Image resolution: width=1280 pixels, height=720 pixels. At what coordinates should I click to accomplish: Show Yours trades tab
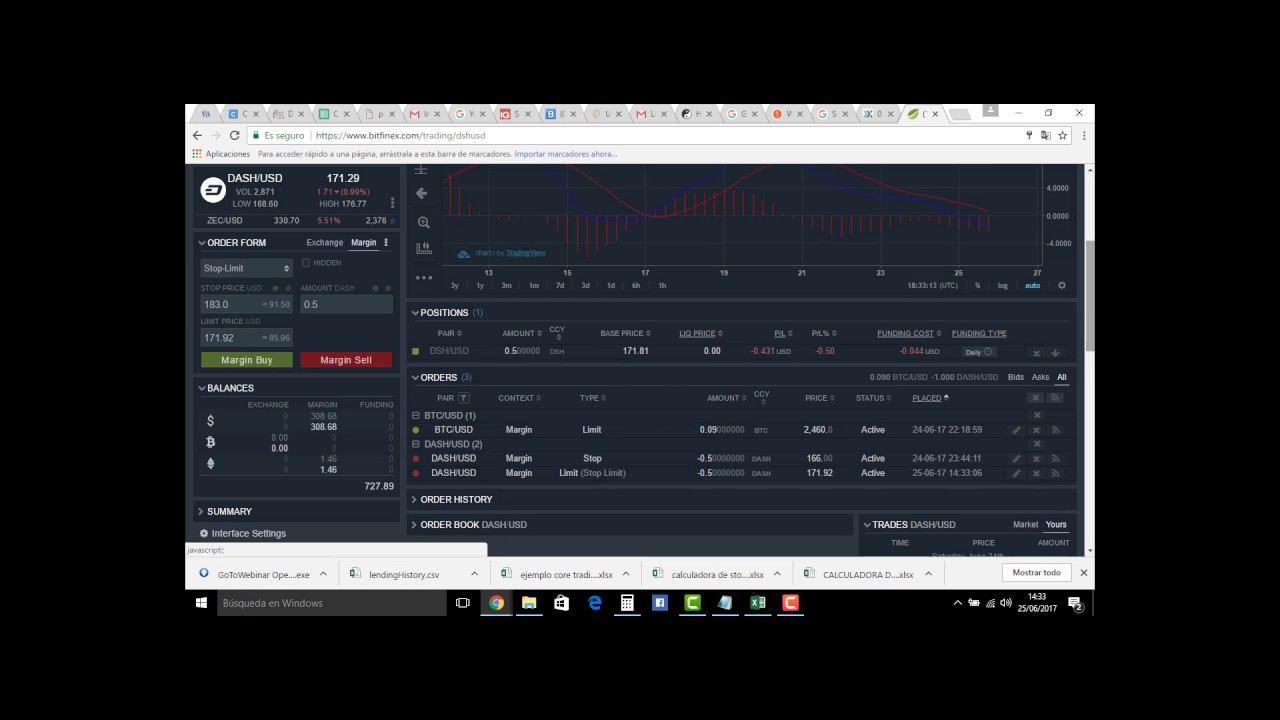(1056, 525)
